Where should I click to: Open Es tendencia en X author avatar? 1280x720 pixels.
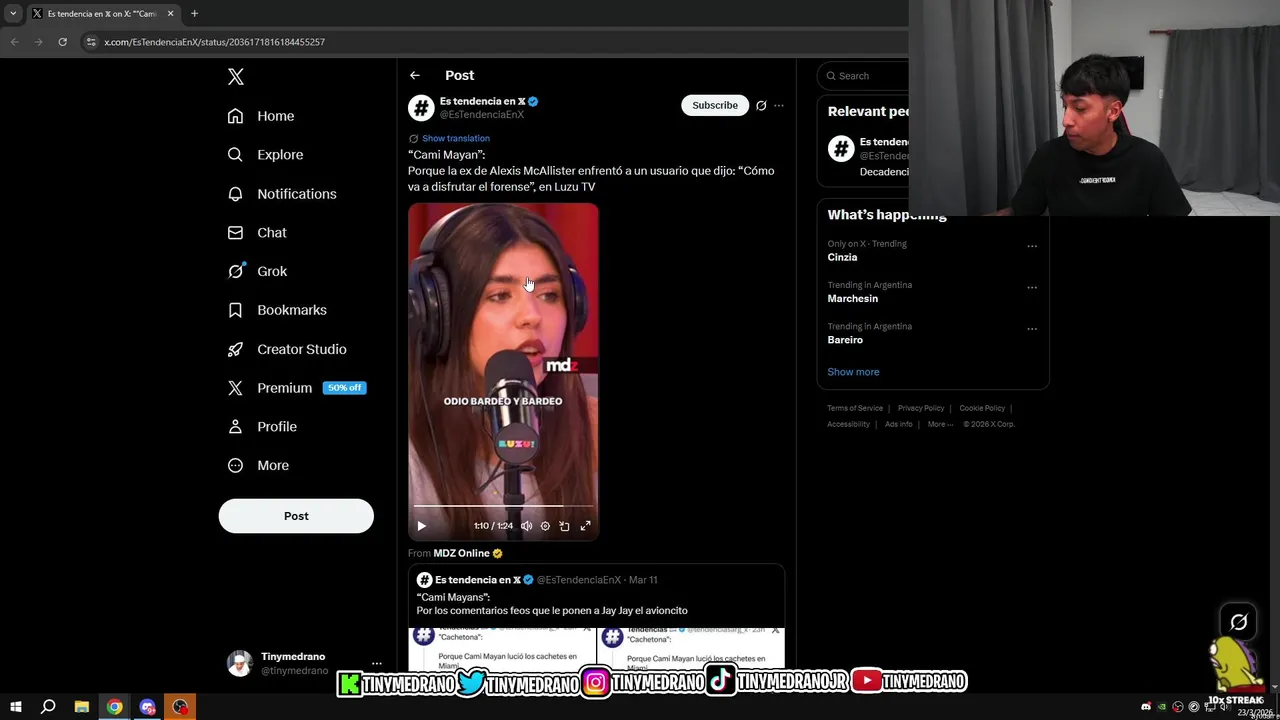(421, 107)
